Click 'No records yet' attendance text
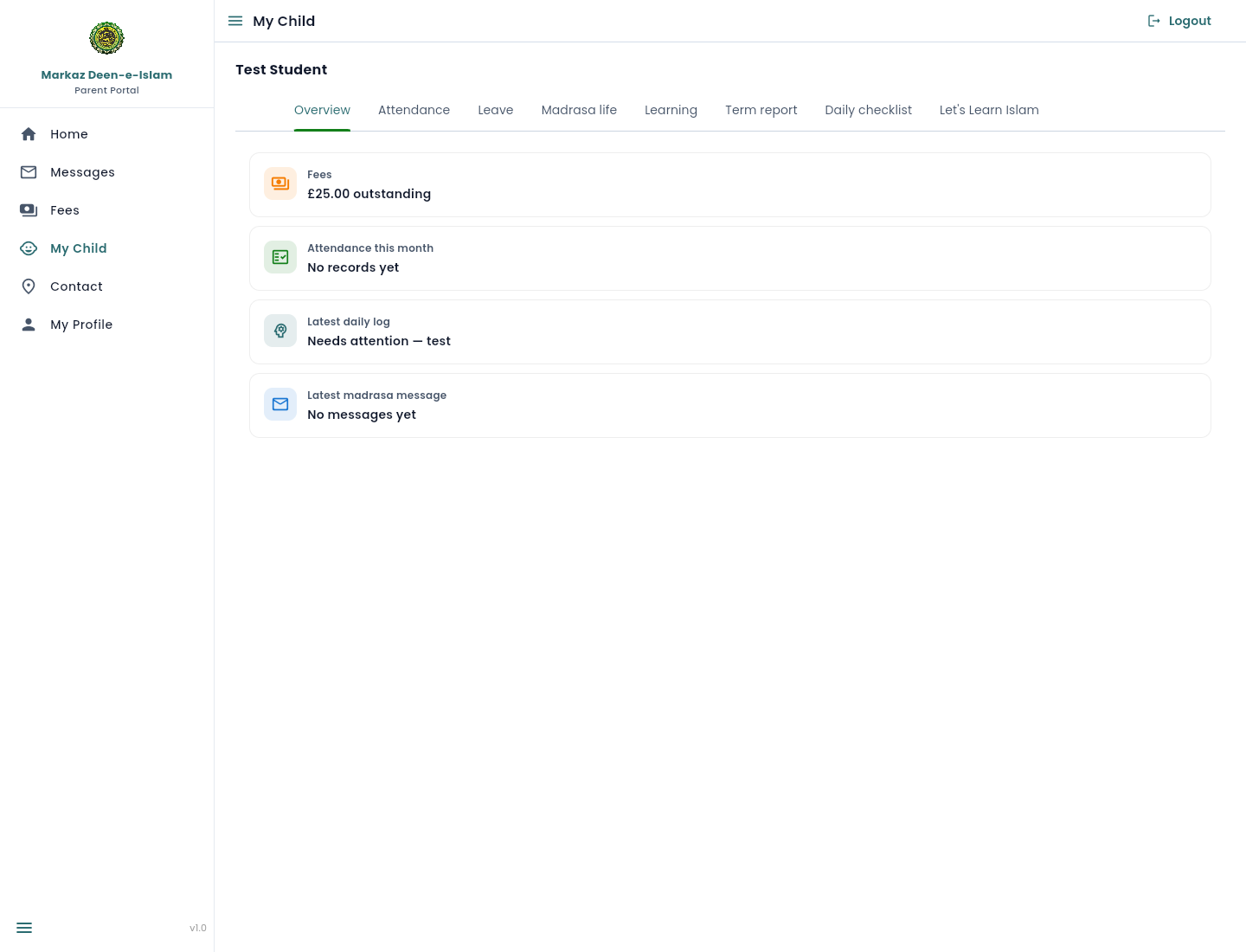Image resolution: width=1246 pixels, height=952 pixels. 353,267
